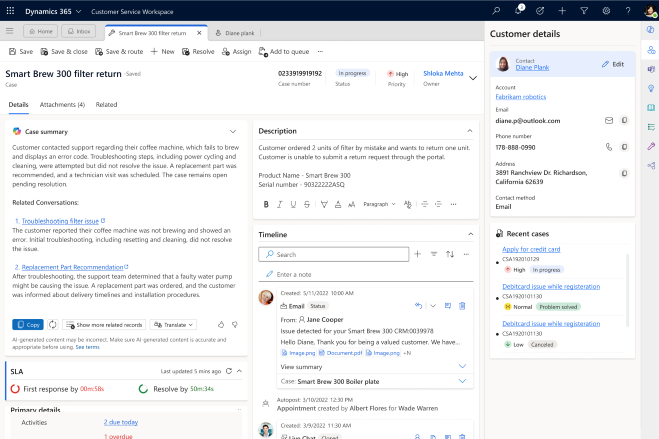Give thumbs up on case summary
The height and width of the screenshot is (439, 659).
[x=221, y=324]
